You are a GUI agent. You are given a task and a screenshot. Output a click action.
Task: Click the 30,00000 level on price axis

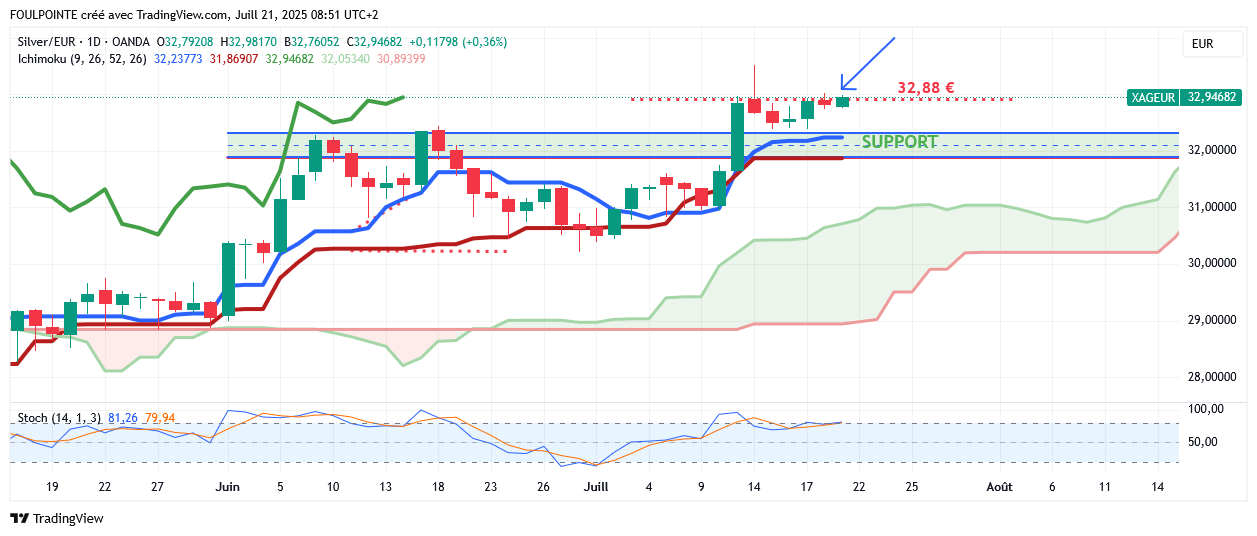point(1211,263)
